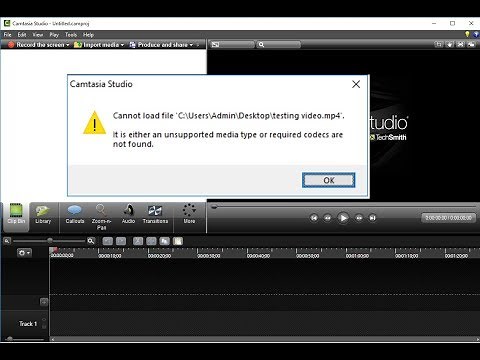Image resolution: width=480 pixels, height=360 pixels.
Task: Click the timeline Paste button
Action: pyautogui.click(x=178, y=241)
